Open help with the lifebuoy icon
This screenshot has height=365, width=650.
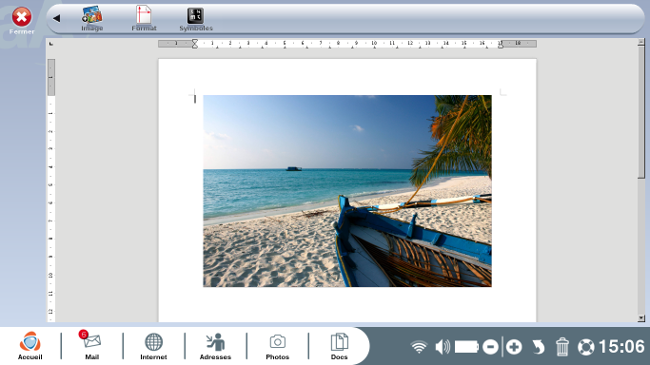tap(586, 347)
